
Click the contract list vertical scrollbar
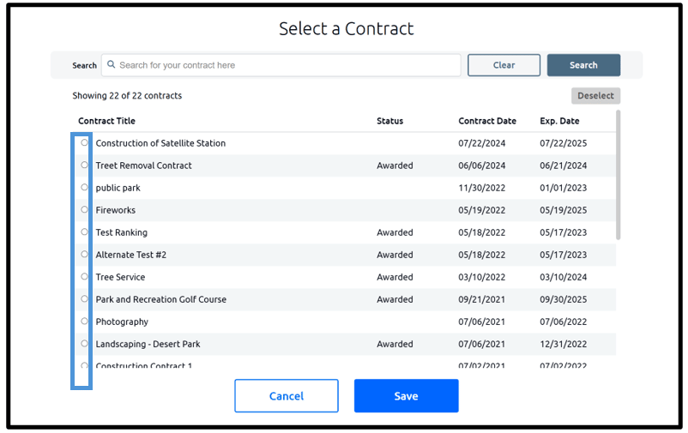(618, 175)
